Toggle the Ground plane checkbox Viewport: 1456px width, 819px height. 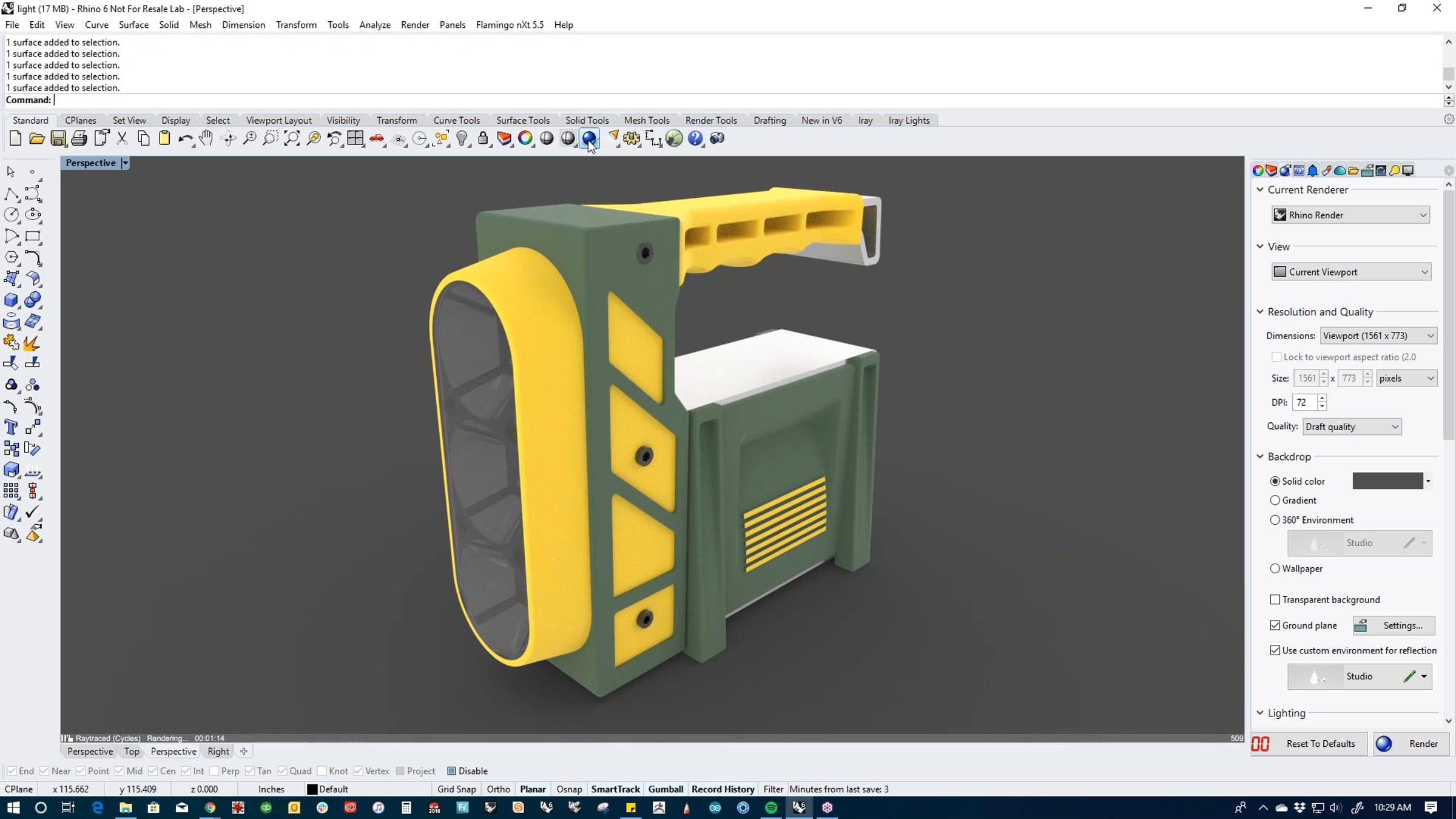pyautogui.click(x=1275, y=625)
